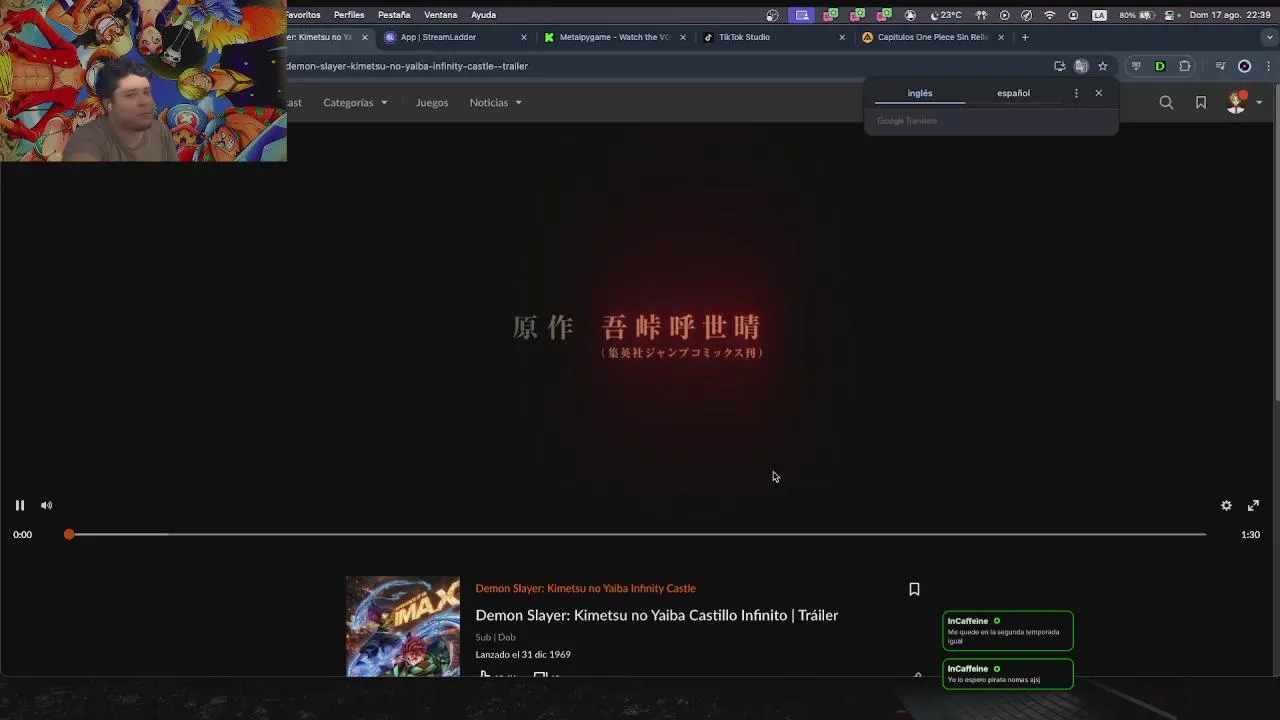Open the watchlist bookmark in site header
The image size is (1280, 720).
point(1201,102)
